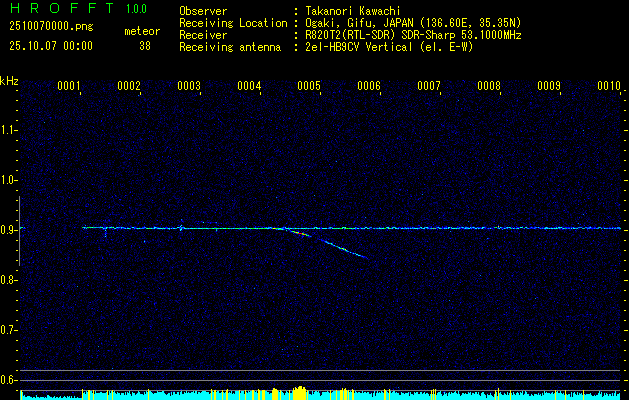Click the lower end of the sloping meteor trail
Image resolution: width=629 pixels, height=400 pixels.
364,256
